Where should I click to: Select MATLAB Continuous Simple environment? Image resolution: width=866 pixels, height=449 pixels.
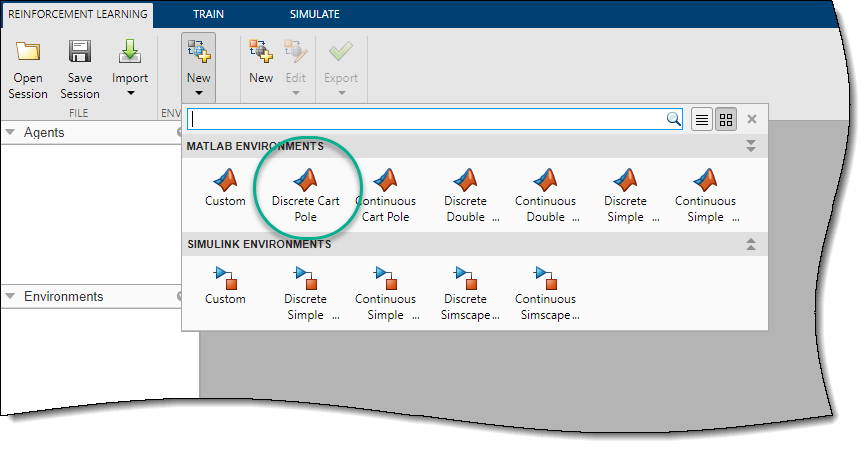click(706, 196)
